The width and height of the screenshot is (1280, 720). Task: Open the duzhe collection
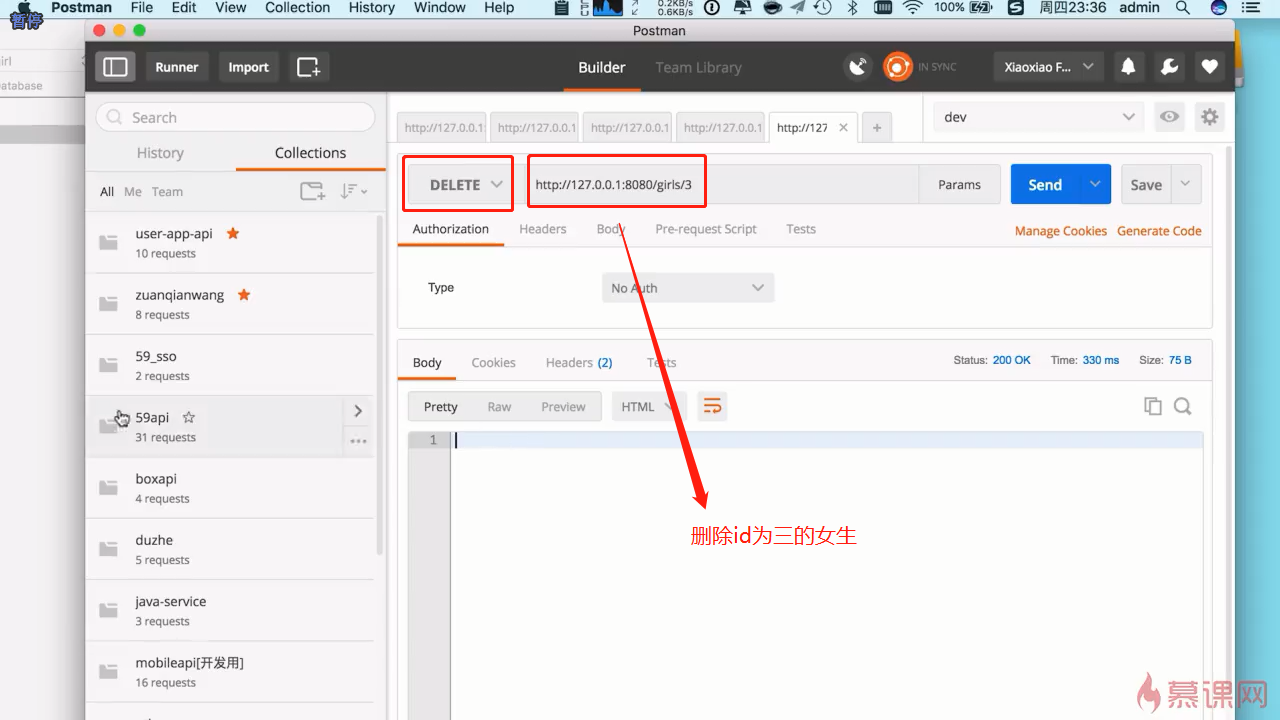[x=230, y=549]
